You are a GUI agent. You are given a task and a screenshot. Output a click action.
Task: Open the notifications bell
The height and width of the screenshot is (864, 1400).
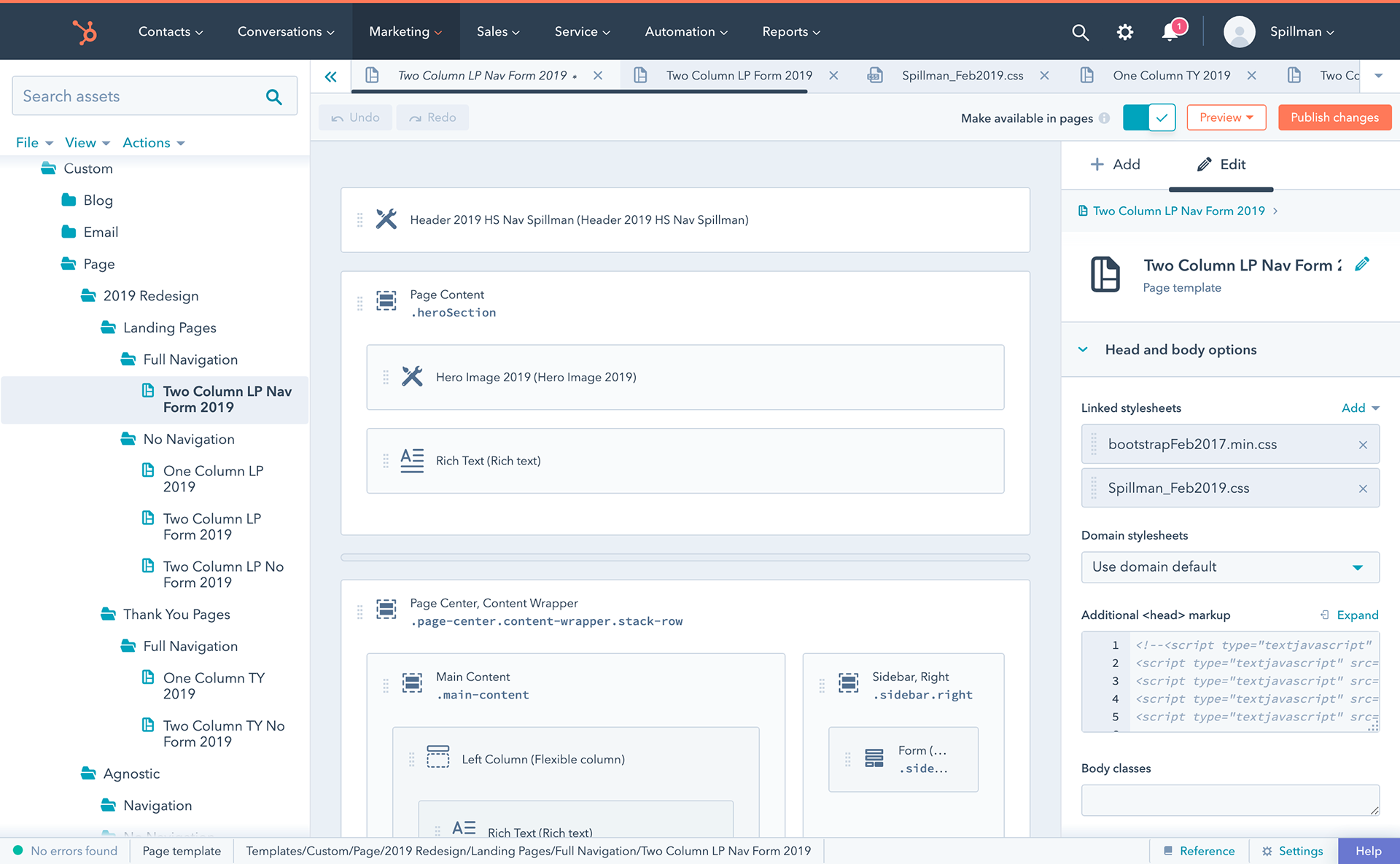1171,31
